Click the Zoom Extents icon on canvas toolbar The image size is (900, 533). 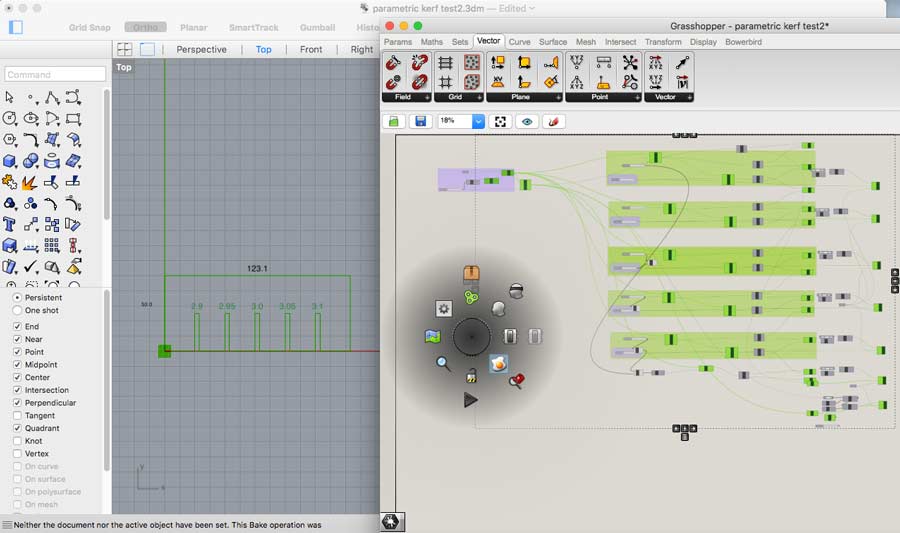coord(501,121)
